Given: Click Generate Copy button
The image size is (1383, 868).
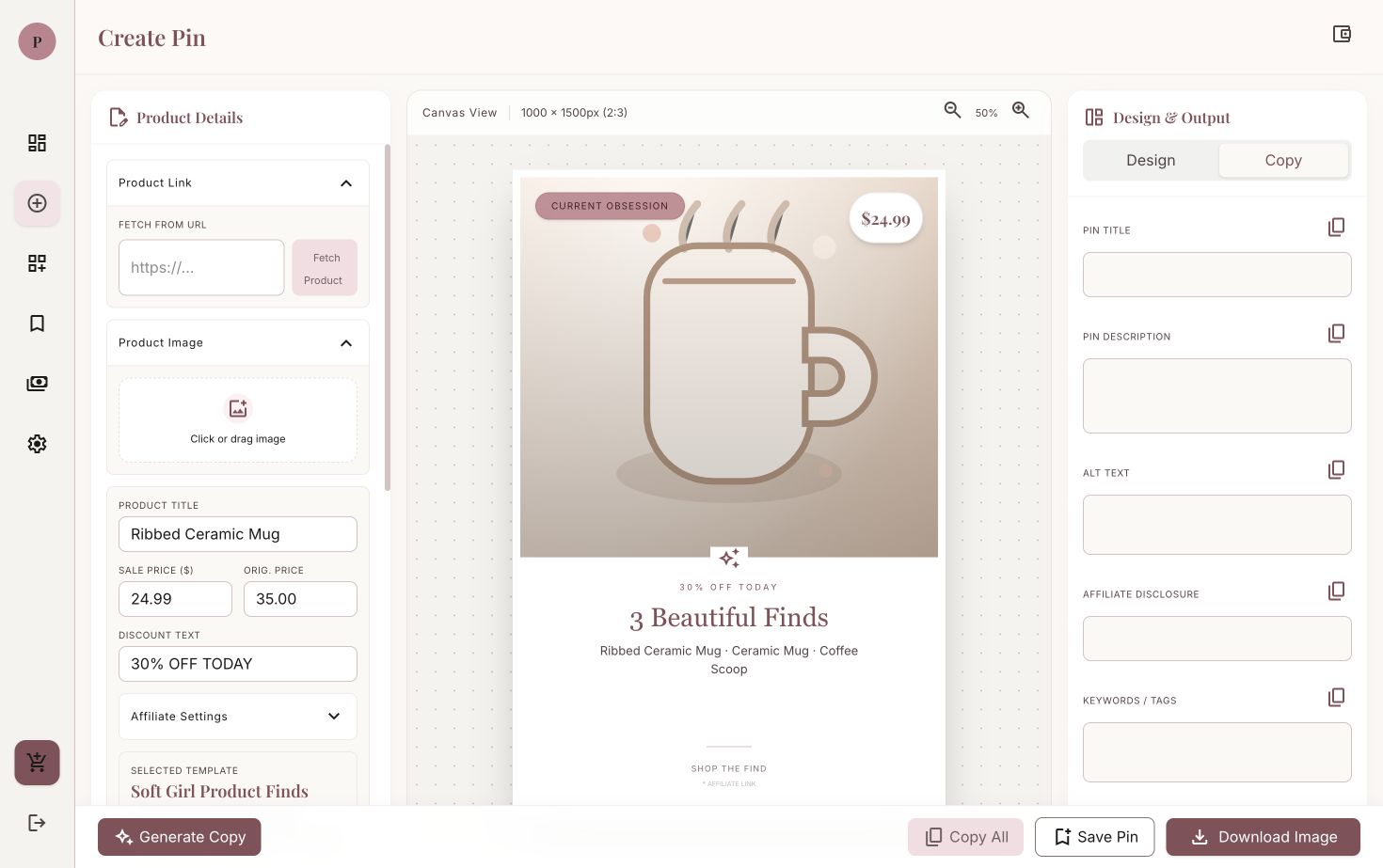Looking at the screenshot, I should pos(180,837).
